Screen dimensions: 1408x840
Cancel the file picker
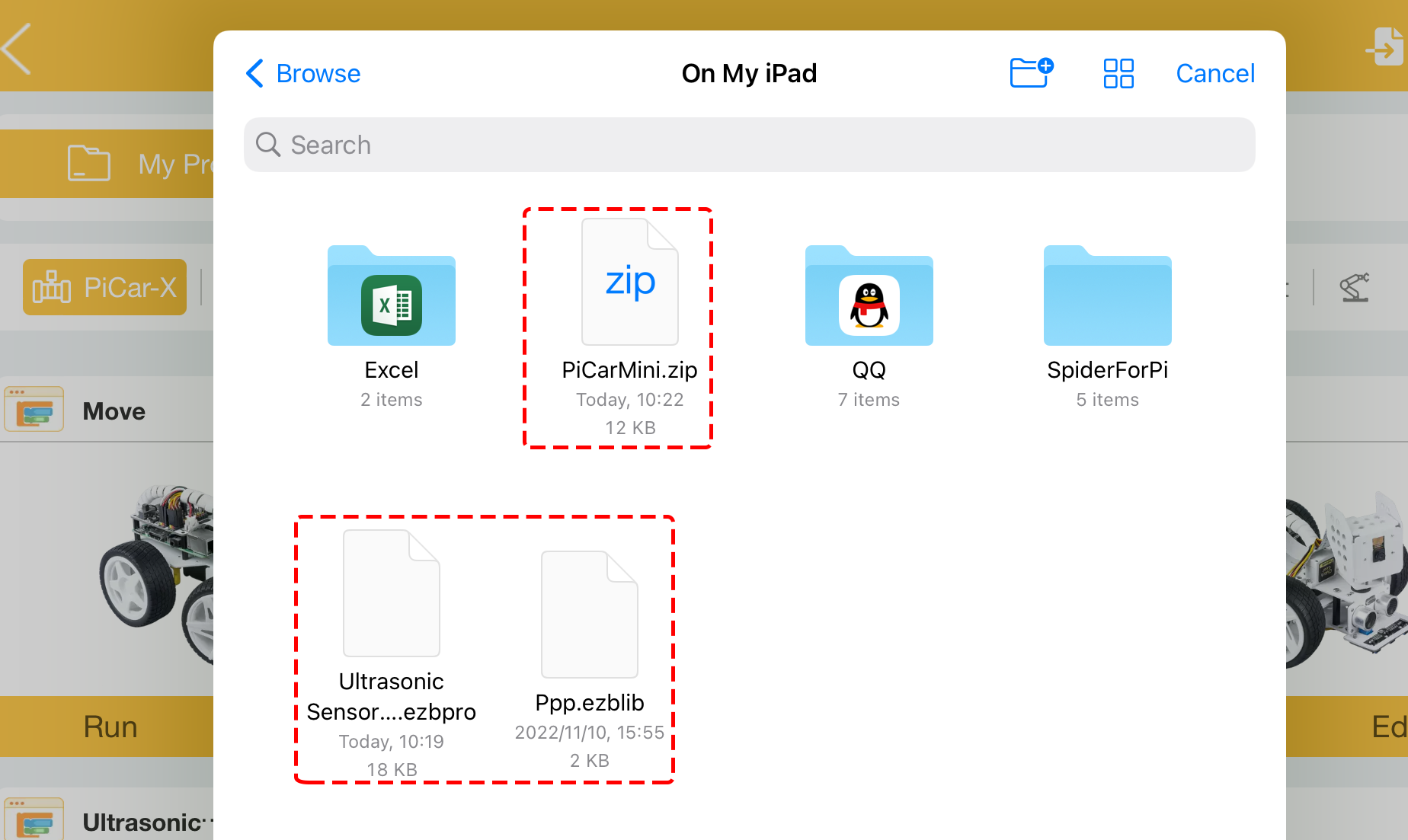[x=1215, y=74]
